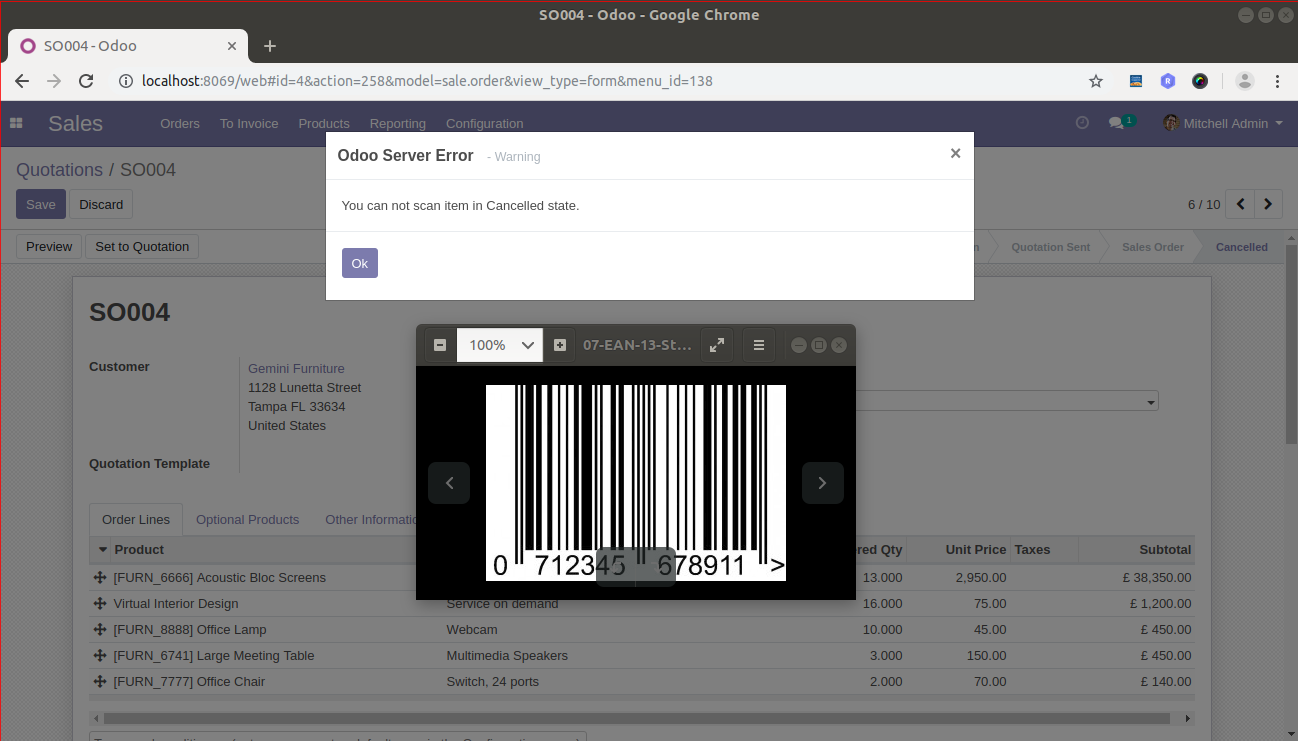Open a new Chrome tab with plus

click(269, 46)
